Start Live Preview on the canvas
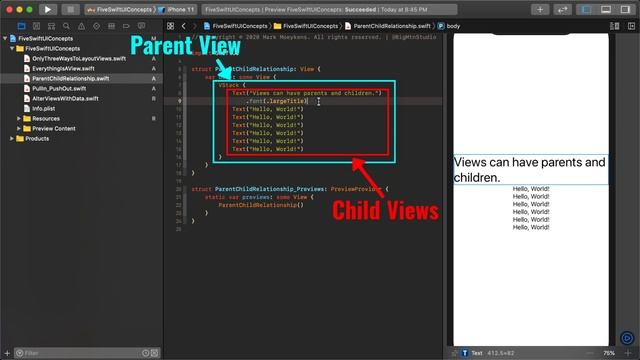This screenshot has width=640, height=360. (x=627, y=338)
